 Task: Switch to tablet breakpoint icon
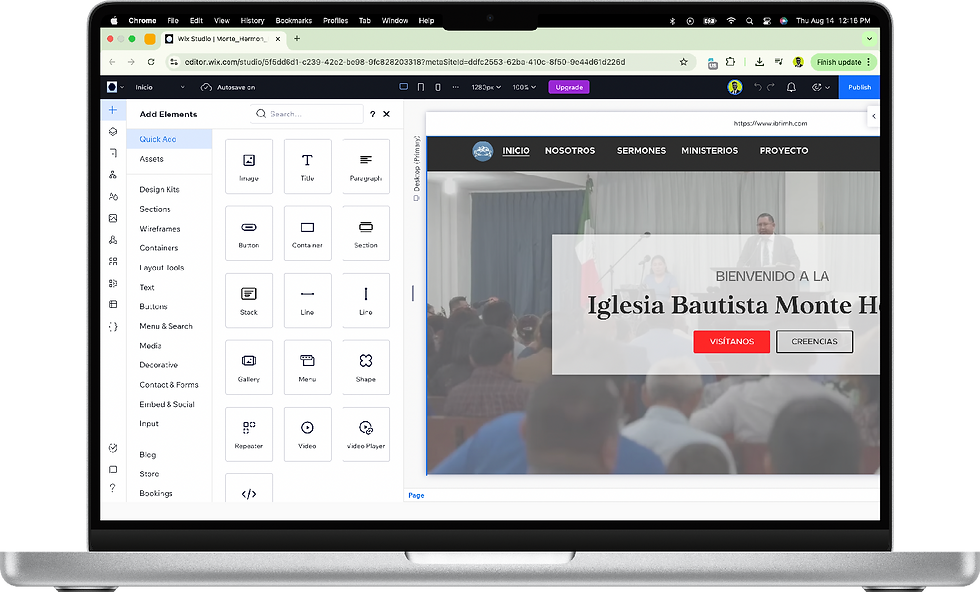point(421,87)
